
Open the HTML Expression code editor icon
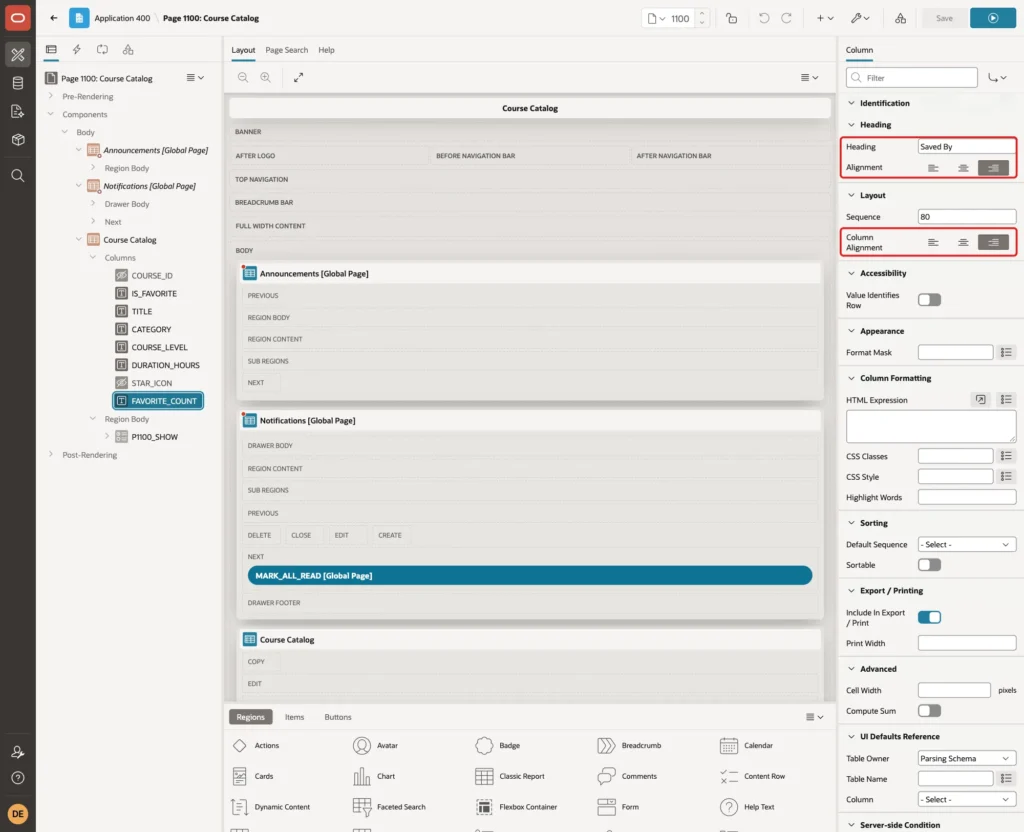coord(980,400)
